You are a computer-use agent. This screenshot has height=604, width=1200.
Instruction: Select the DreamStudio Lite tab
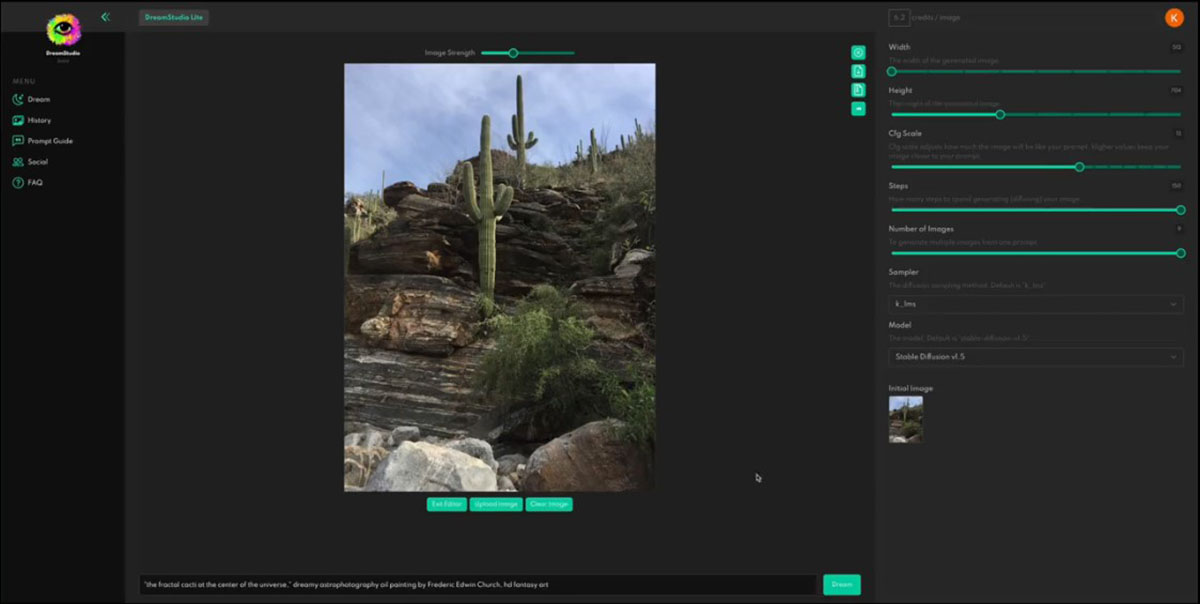coord(174,17)
